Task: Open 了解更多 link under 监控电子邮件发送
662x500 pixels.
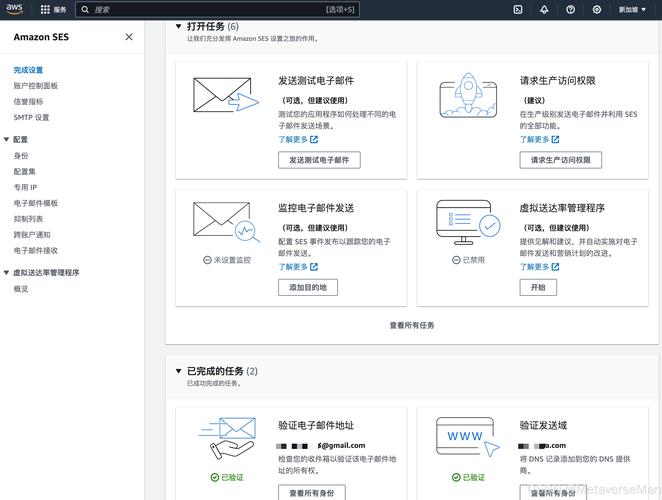Action: (298, 267)
